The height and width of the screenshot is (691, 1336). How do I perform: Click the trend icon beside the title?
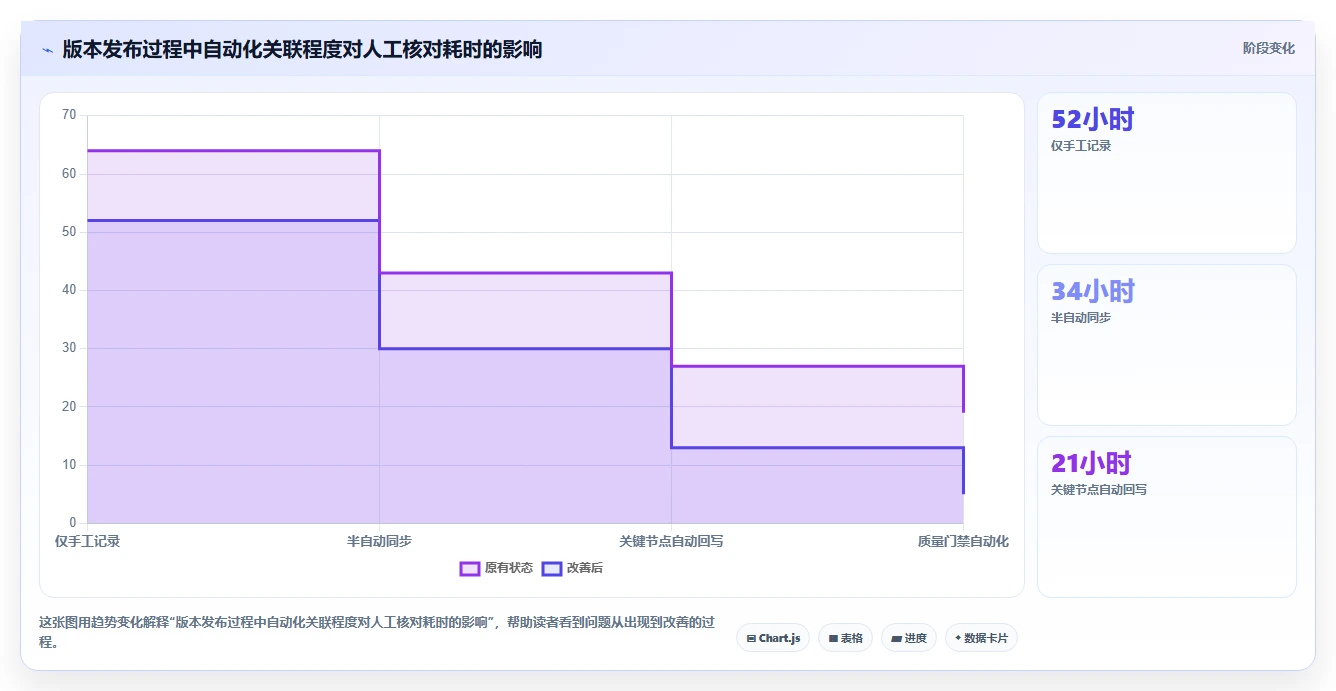tap(47, 50)
